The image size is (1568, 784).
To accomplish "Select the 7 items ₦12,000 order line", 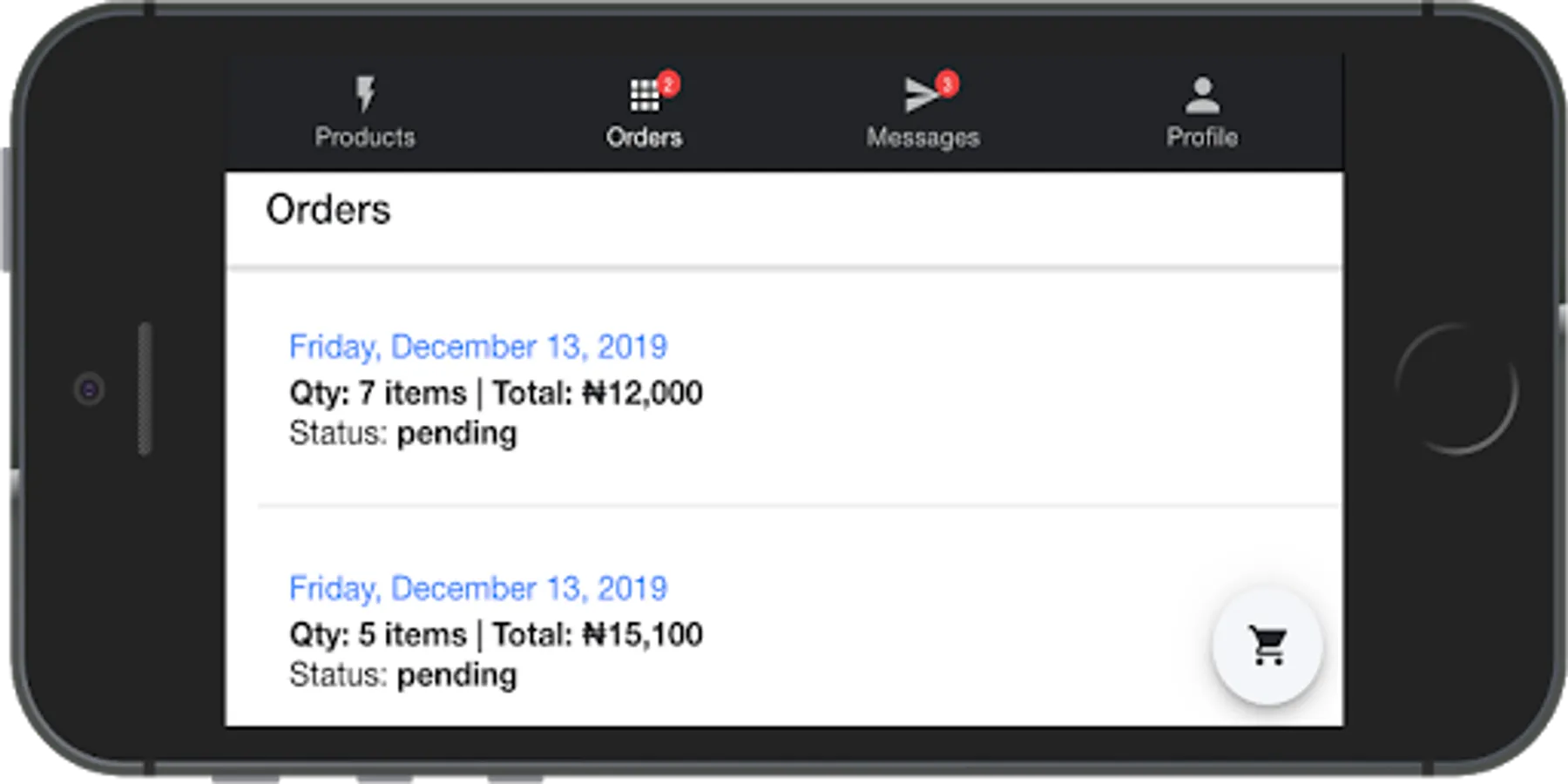I will [x=496, y=393].
